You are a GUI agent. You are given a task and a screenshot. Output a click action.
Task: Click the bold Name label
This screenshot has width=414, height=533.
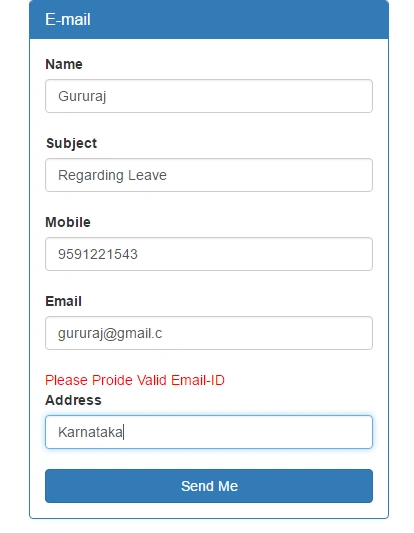64,64
